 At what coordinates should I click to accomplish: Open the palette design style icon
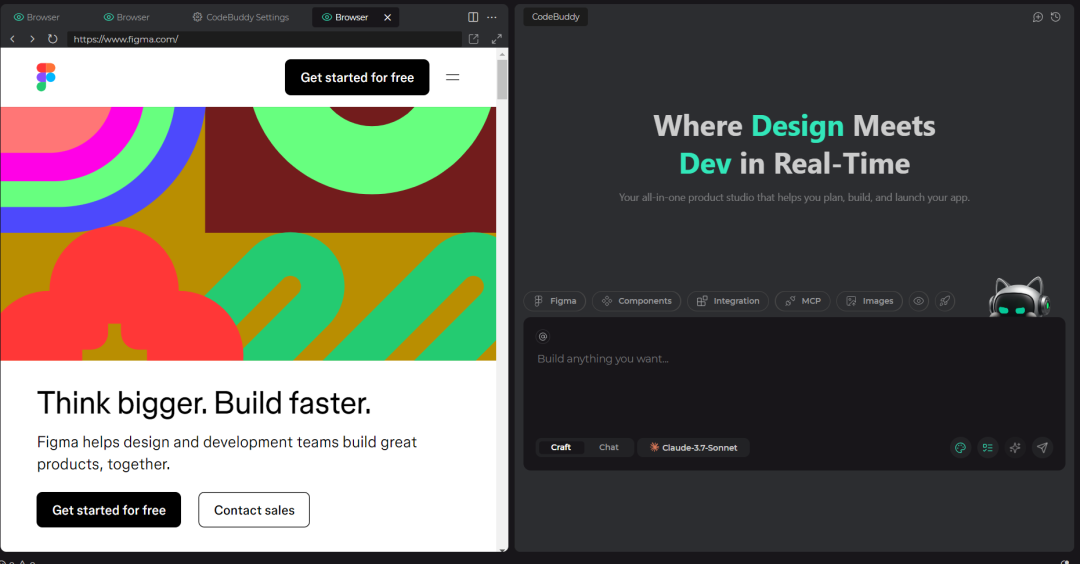pos(960,448)
